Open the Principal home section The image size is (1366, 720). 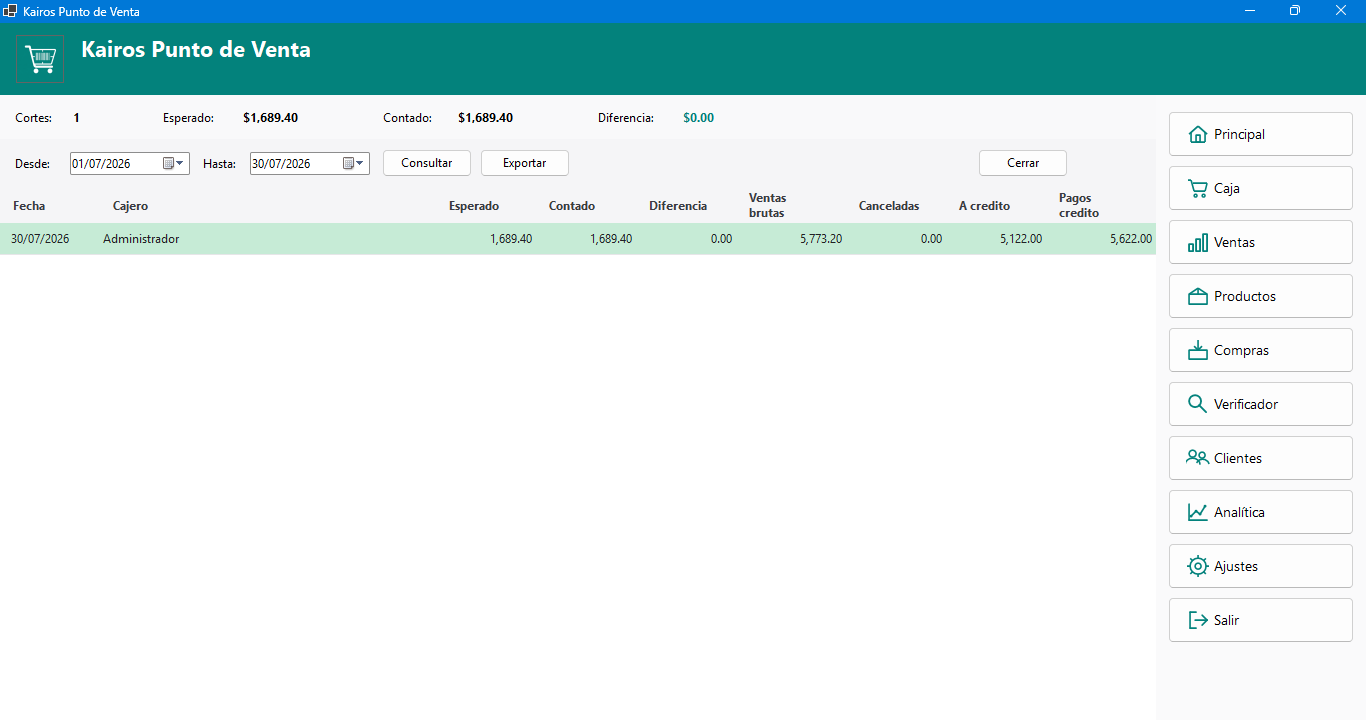click(x=1260, y=134)
